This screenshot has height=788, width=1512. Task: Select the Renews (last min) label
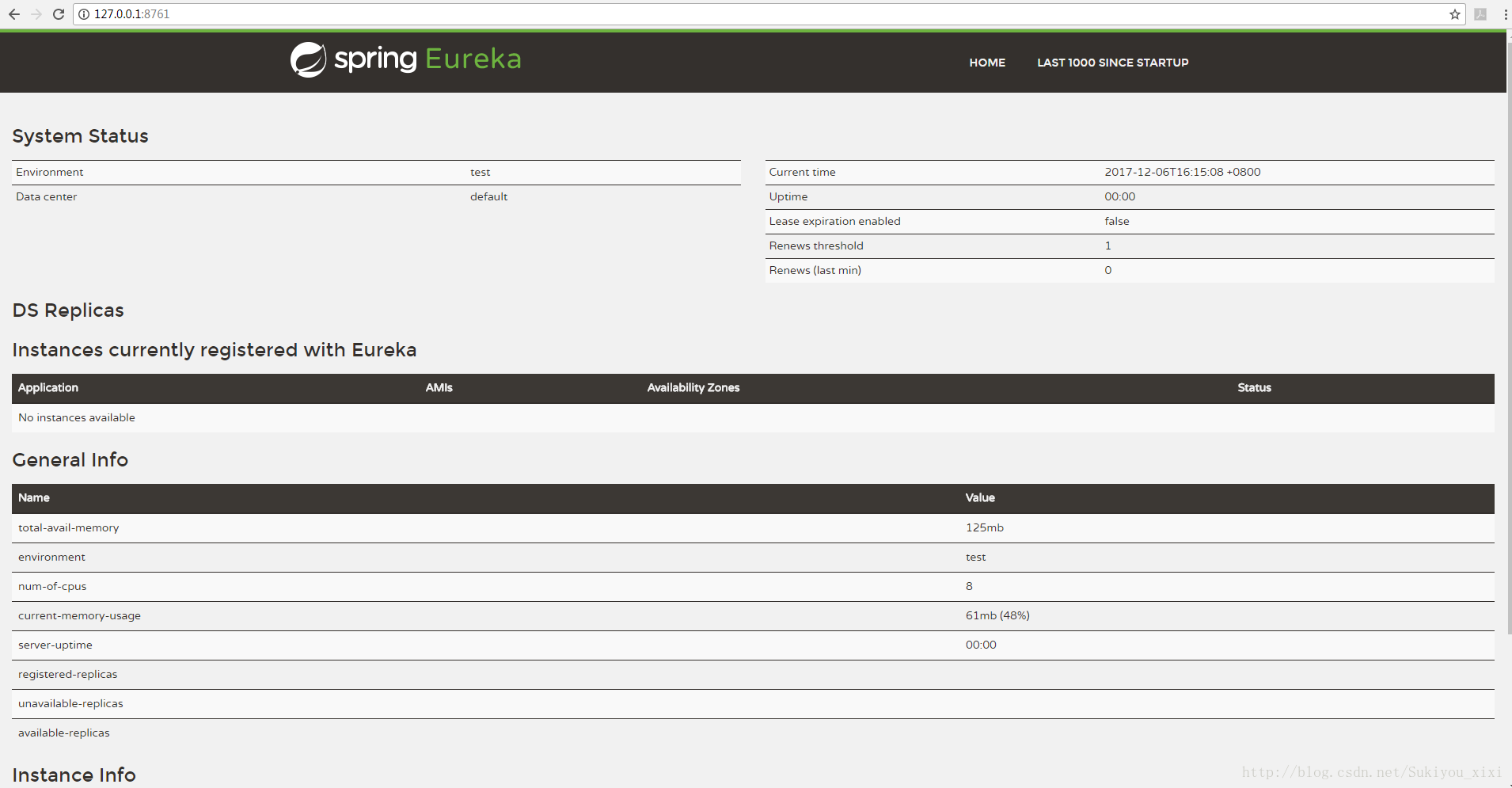pyautogui.click(x=815, y=270)
